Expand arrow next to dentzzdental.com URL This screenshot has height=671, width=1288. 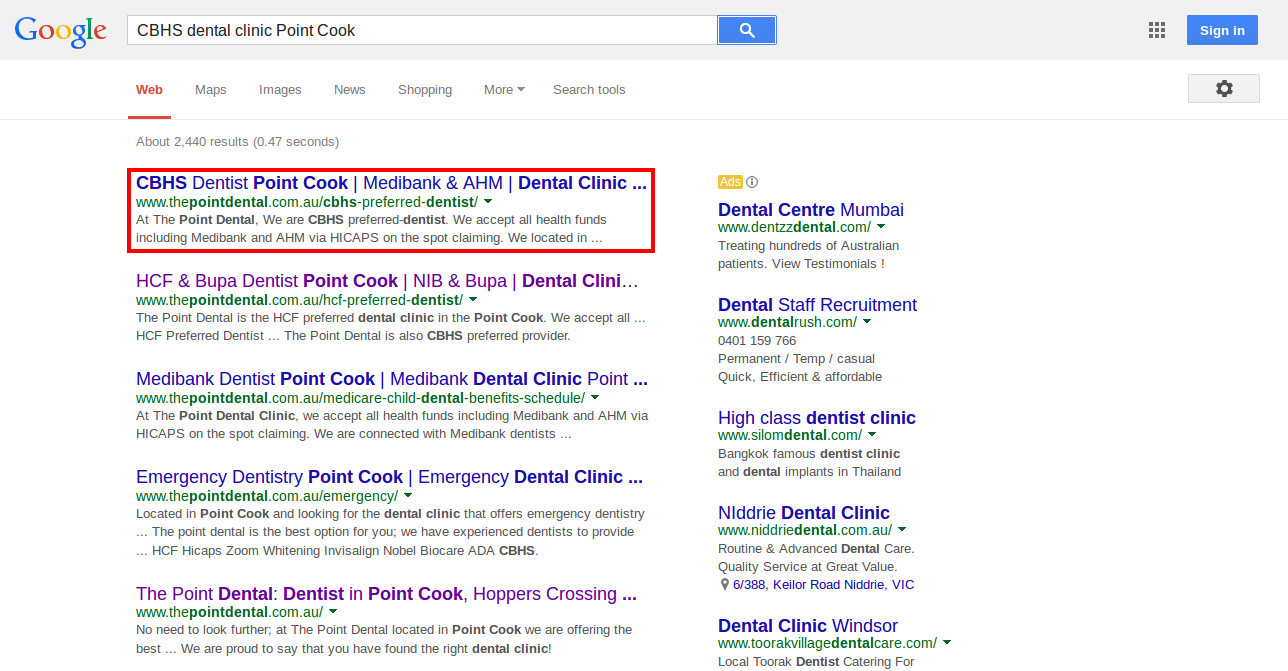[x=881, y=227]
